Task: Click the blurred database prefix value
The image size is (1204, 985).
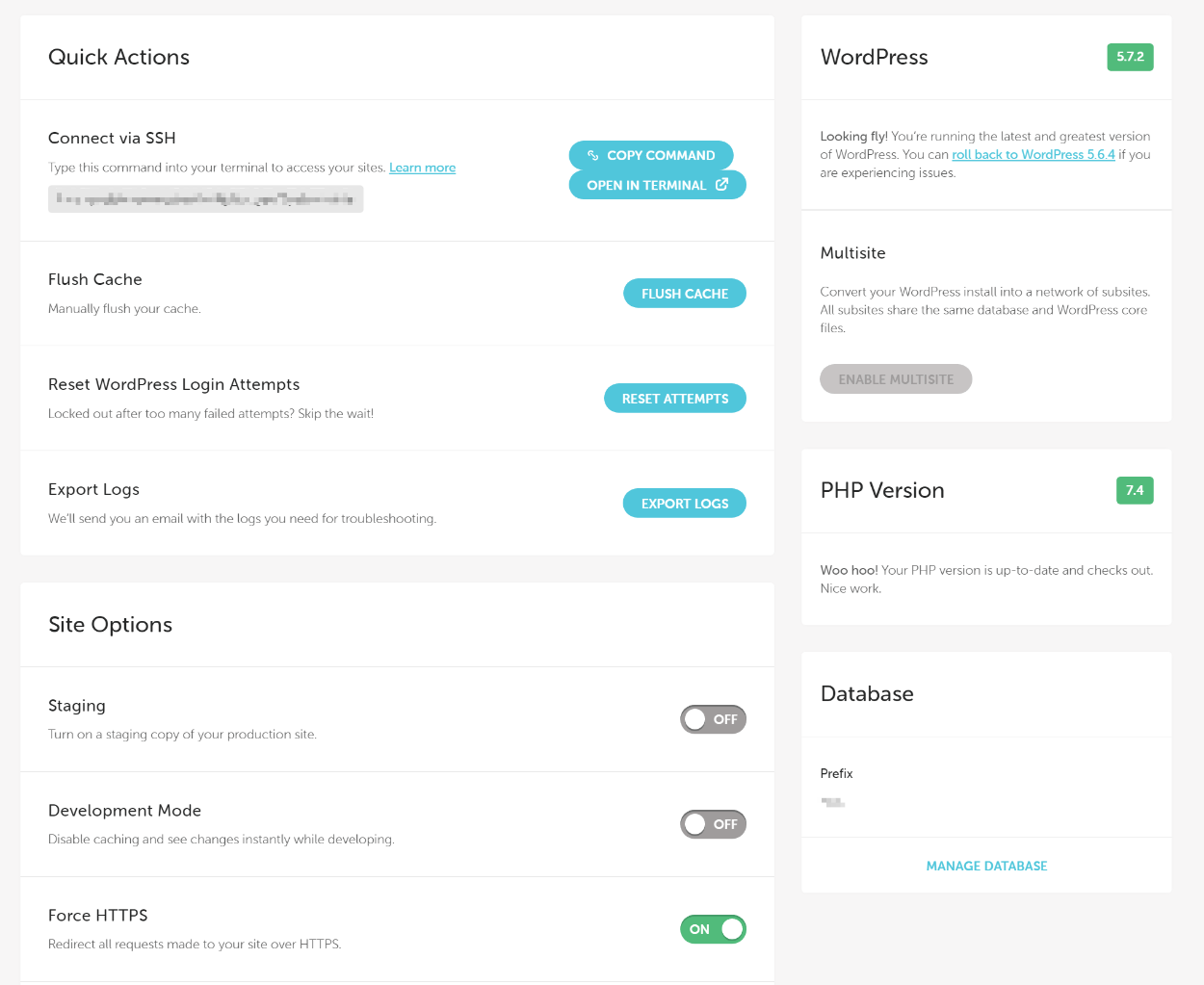Action: pyautogui.click(x=833, y=802)
